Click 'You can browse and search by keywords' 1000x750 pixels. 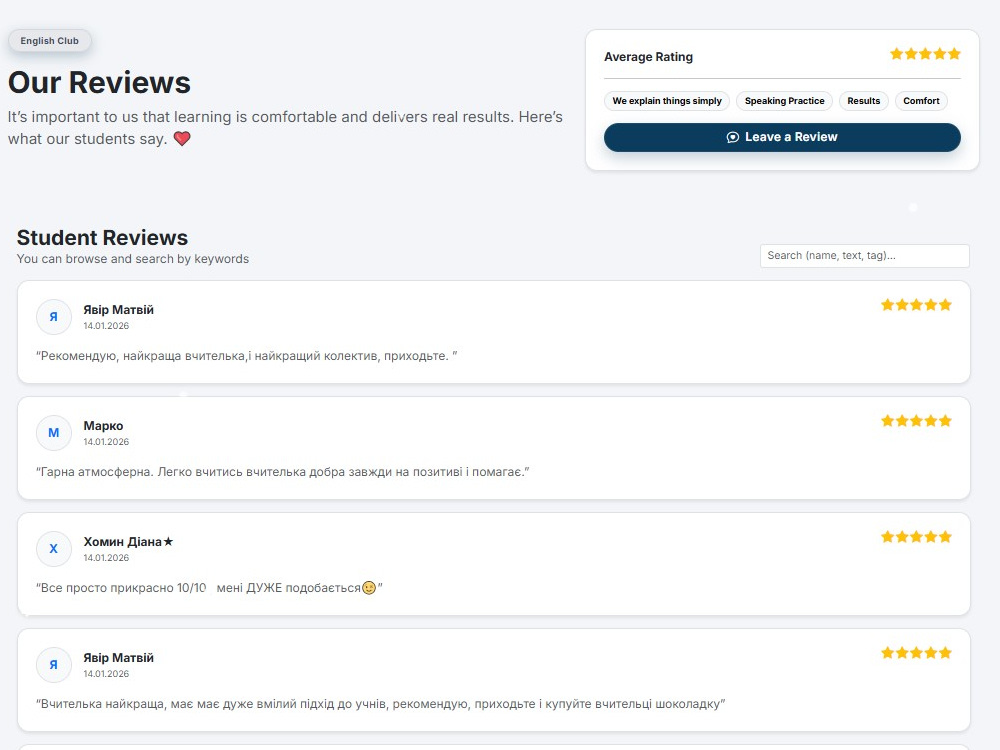tap(133, 259)
